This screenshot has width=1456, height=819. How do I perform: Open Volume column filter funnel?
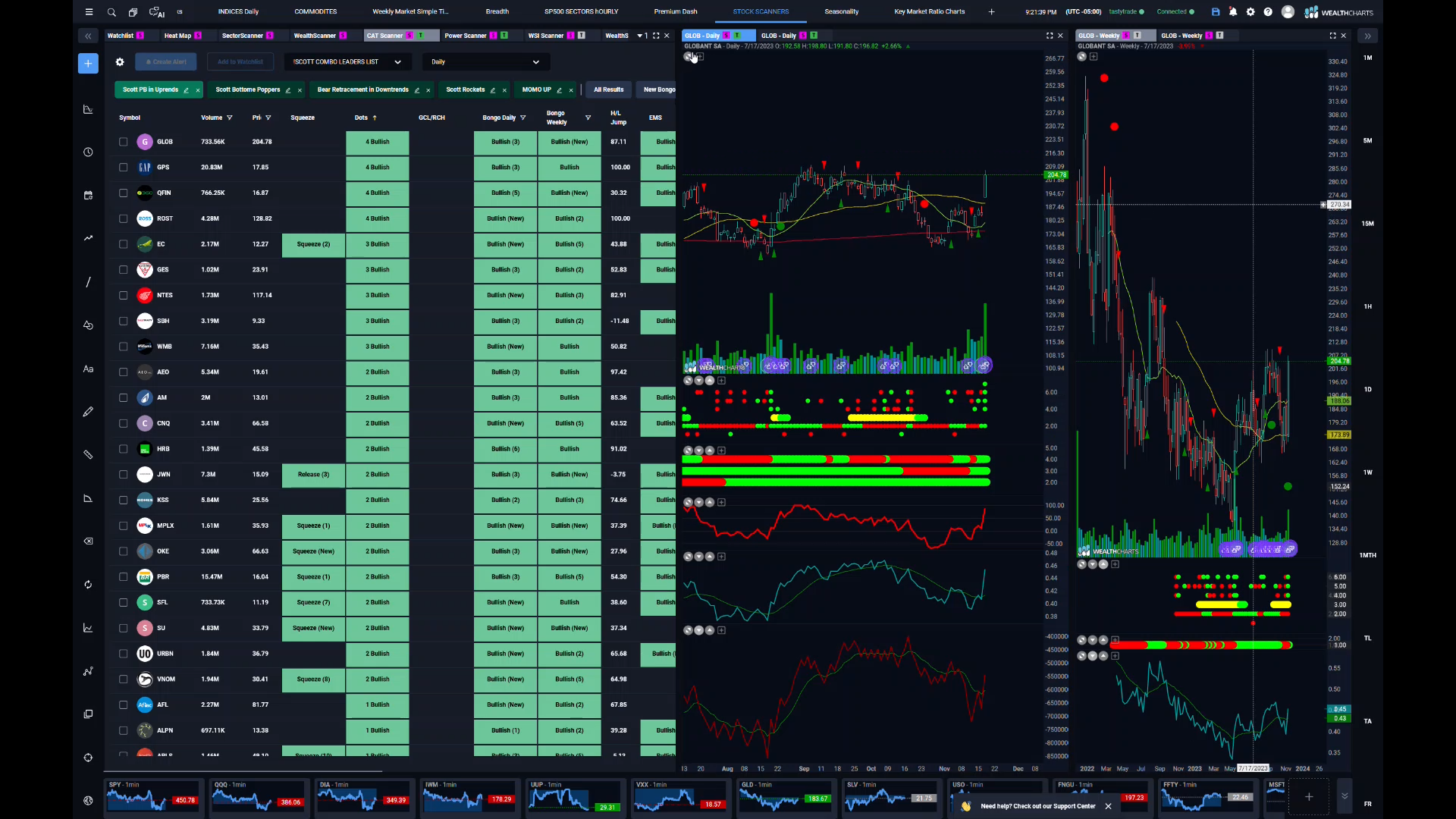[230, 118]
